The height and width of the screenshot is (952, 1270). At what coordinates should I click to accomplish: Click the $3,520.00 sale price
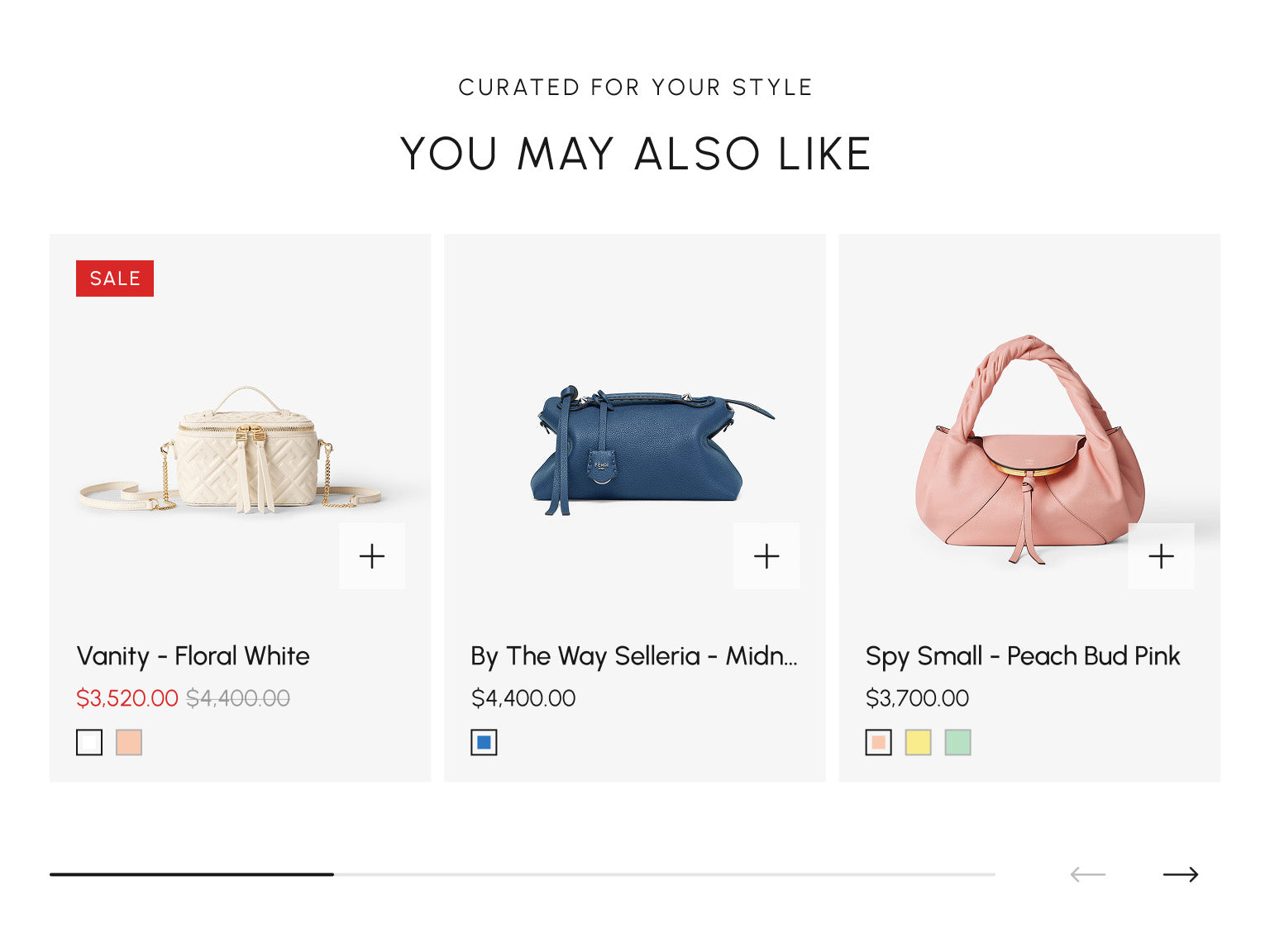pyautogui.click(x=127, y=698)
